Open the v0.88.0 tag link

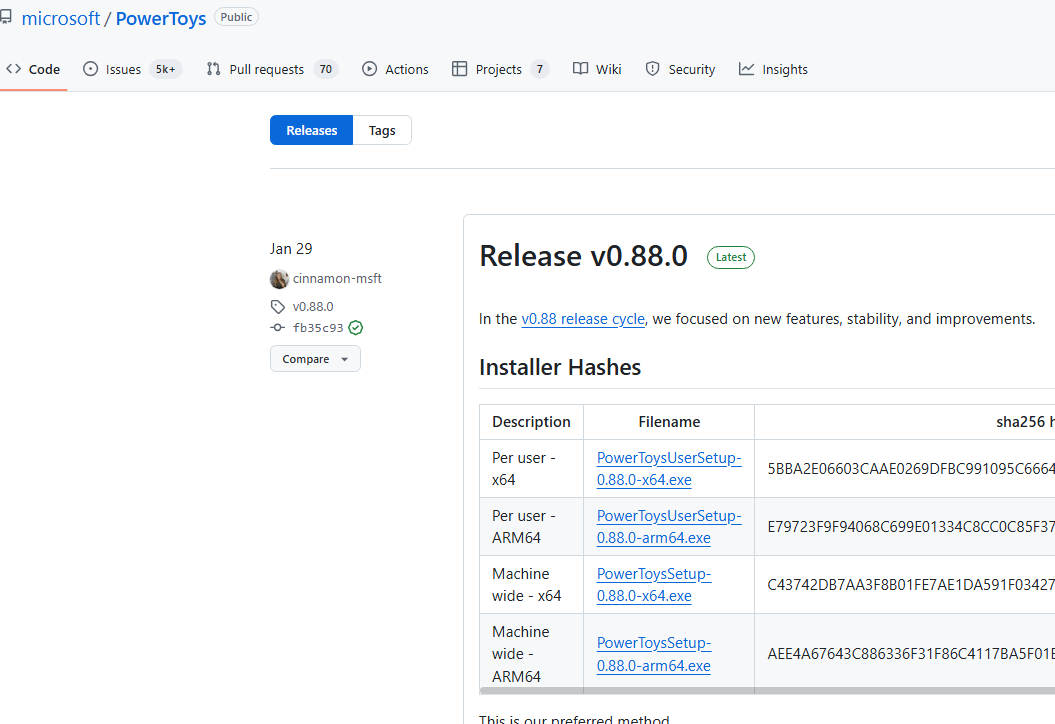click(x=313, y=307)
